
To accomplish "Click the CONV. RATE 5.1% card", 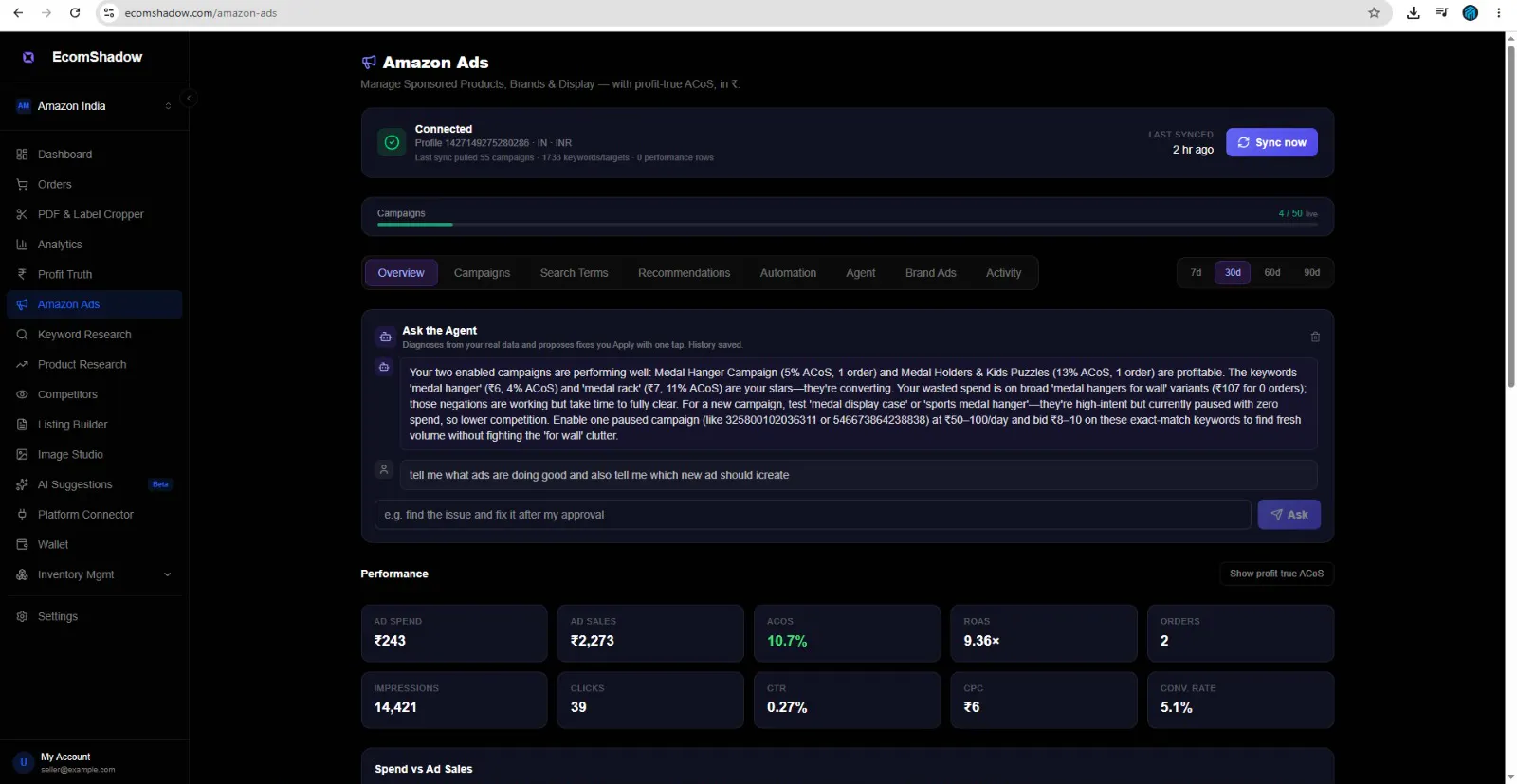I will pyautogui.click(x=1240, y=701).
